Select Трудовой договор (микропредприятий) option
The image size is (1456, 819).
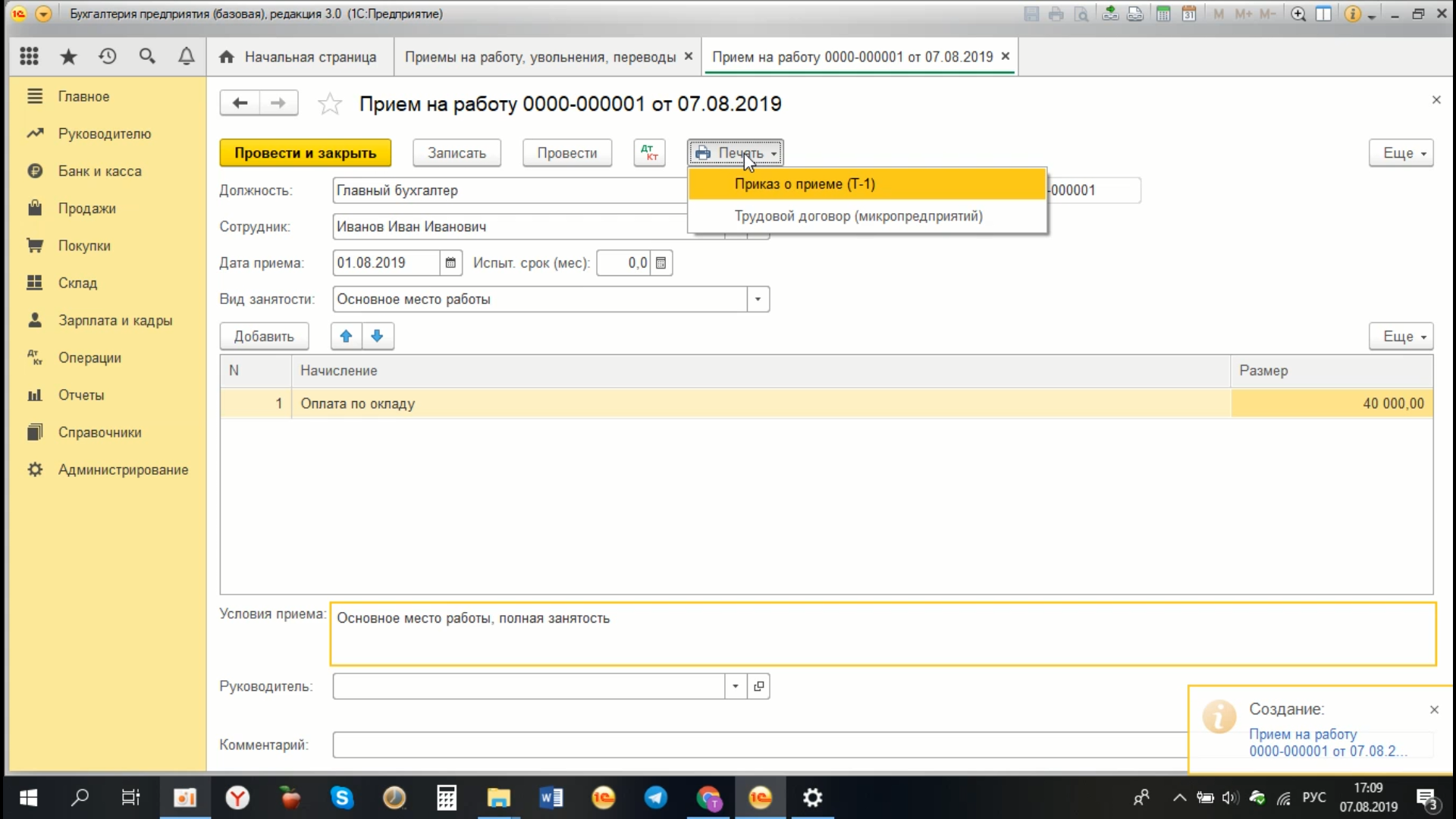(858, 216)
